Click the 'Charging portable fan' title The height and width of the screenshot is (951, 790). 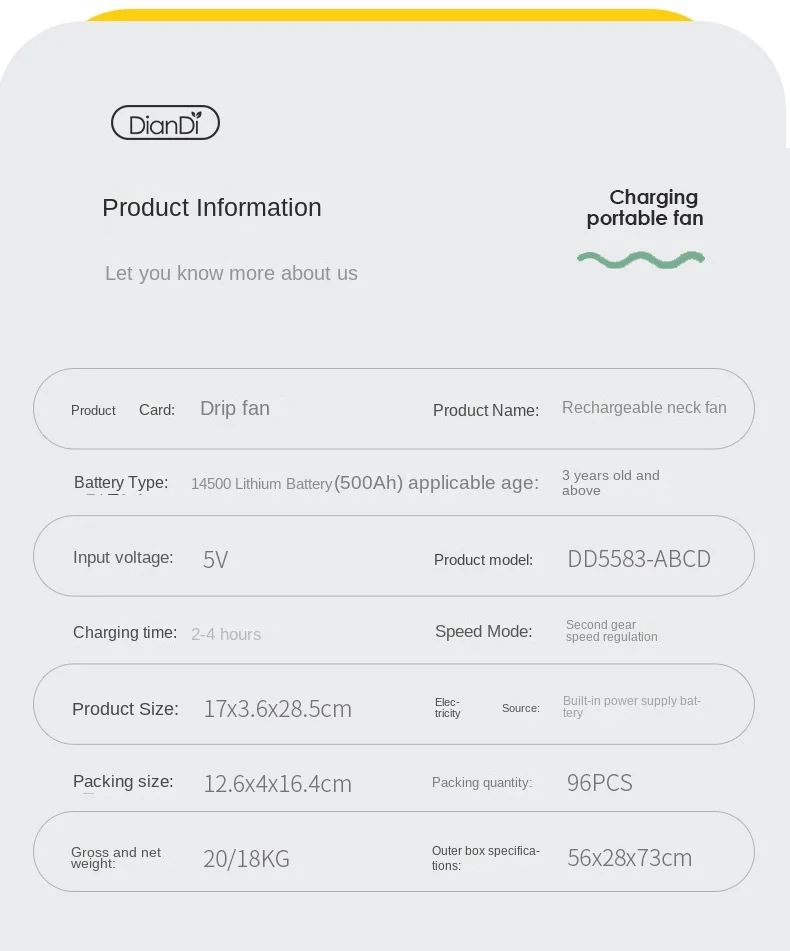(x=646, y=208)
